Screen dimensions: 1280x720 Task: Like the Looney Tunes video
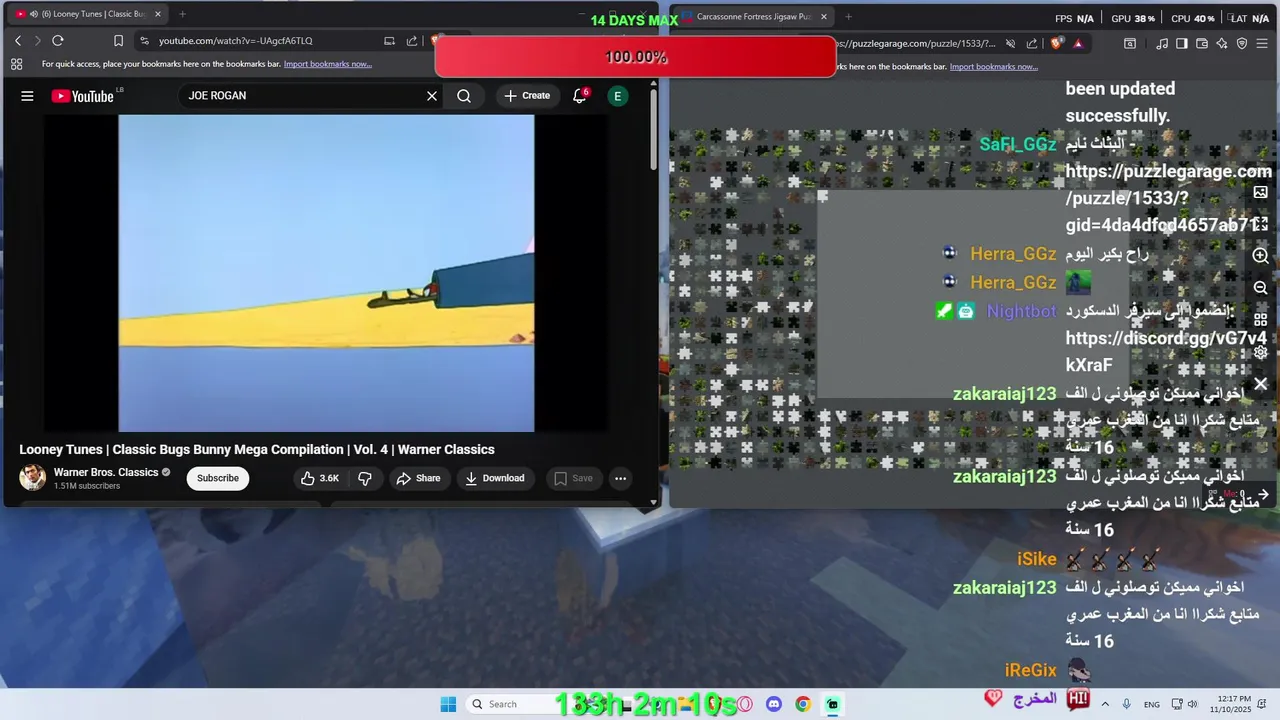[320, 478]
